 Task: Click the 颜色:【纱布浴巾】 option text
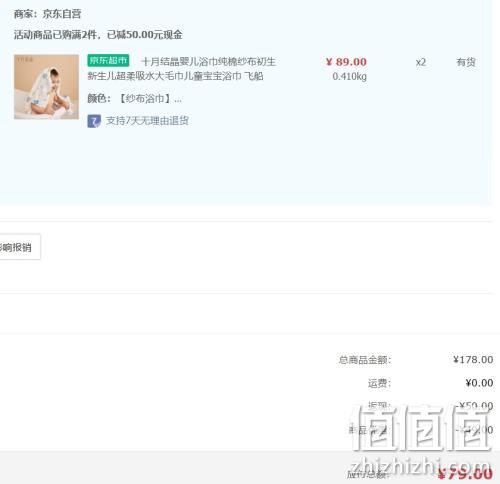[x=134, y=99]
